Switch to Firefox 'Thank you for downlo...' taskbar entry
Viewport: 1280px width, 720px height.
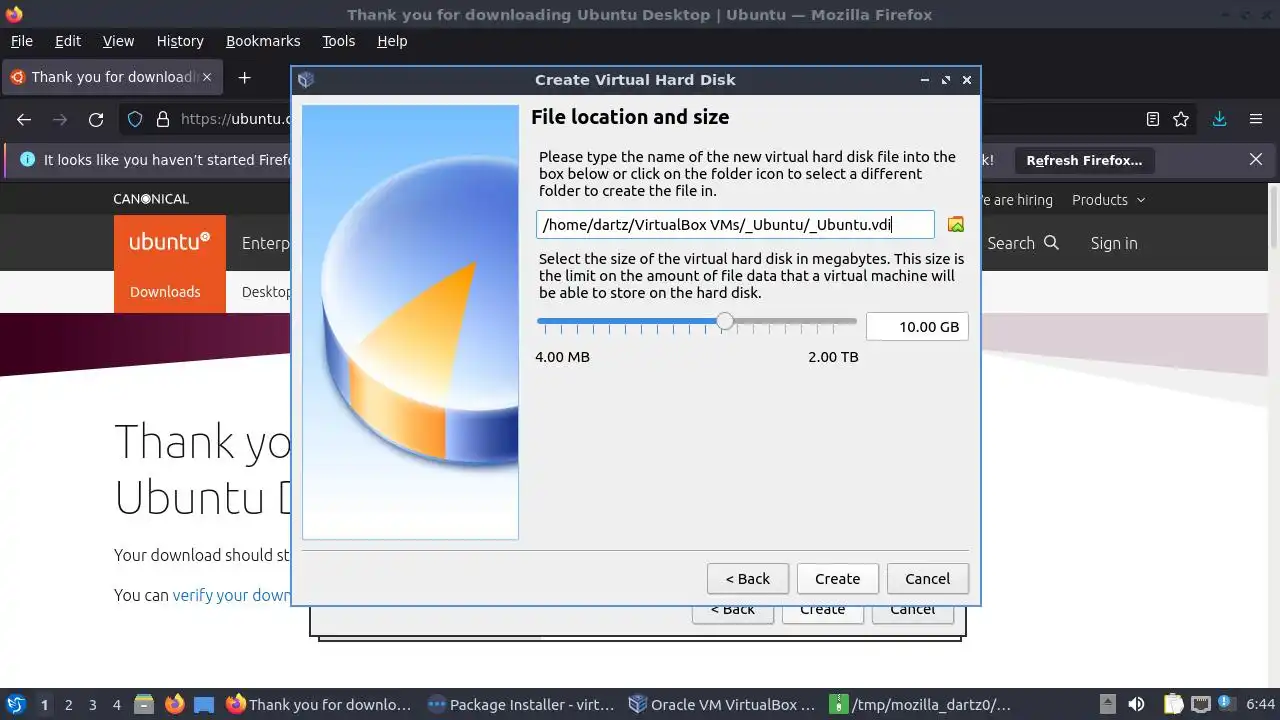point(319,704)
